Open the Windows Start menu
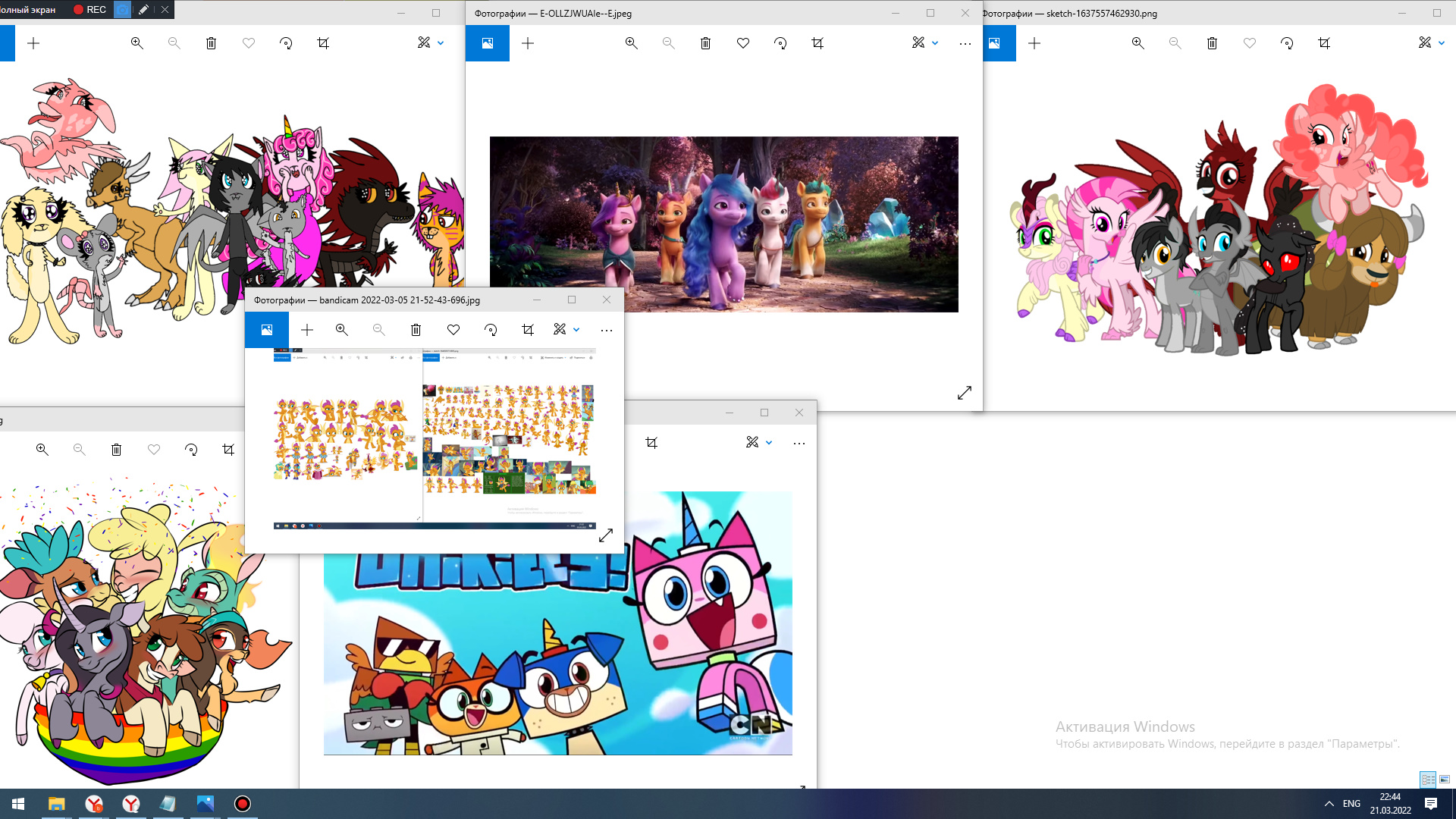Viewport: 1456px width, 819px height. point(18,804)
